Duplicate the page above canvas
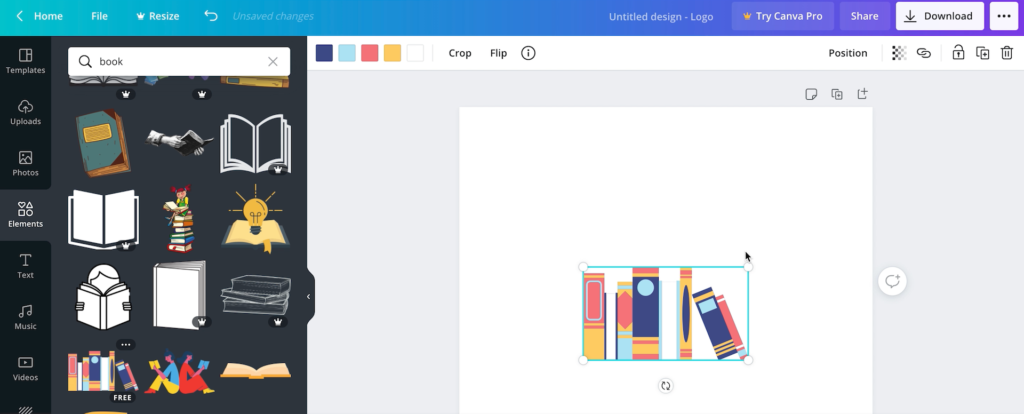Image resolution: width=1024 pixels, height=414 pixels. (x=837, y=94)
